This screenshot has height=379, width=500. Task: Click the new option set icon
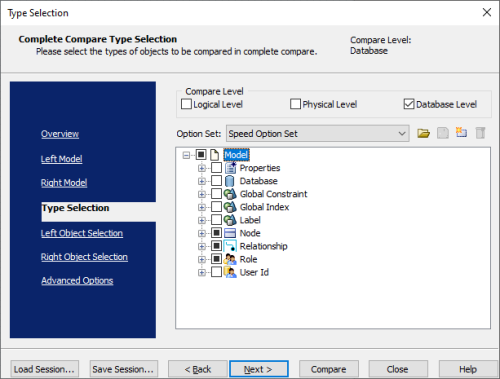tap(461, 133)
